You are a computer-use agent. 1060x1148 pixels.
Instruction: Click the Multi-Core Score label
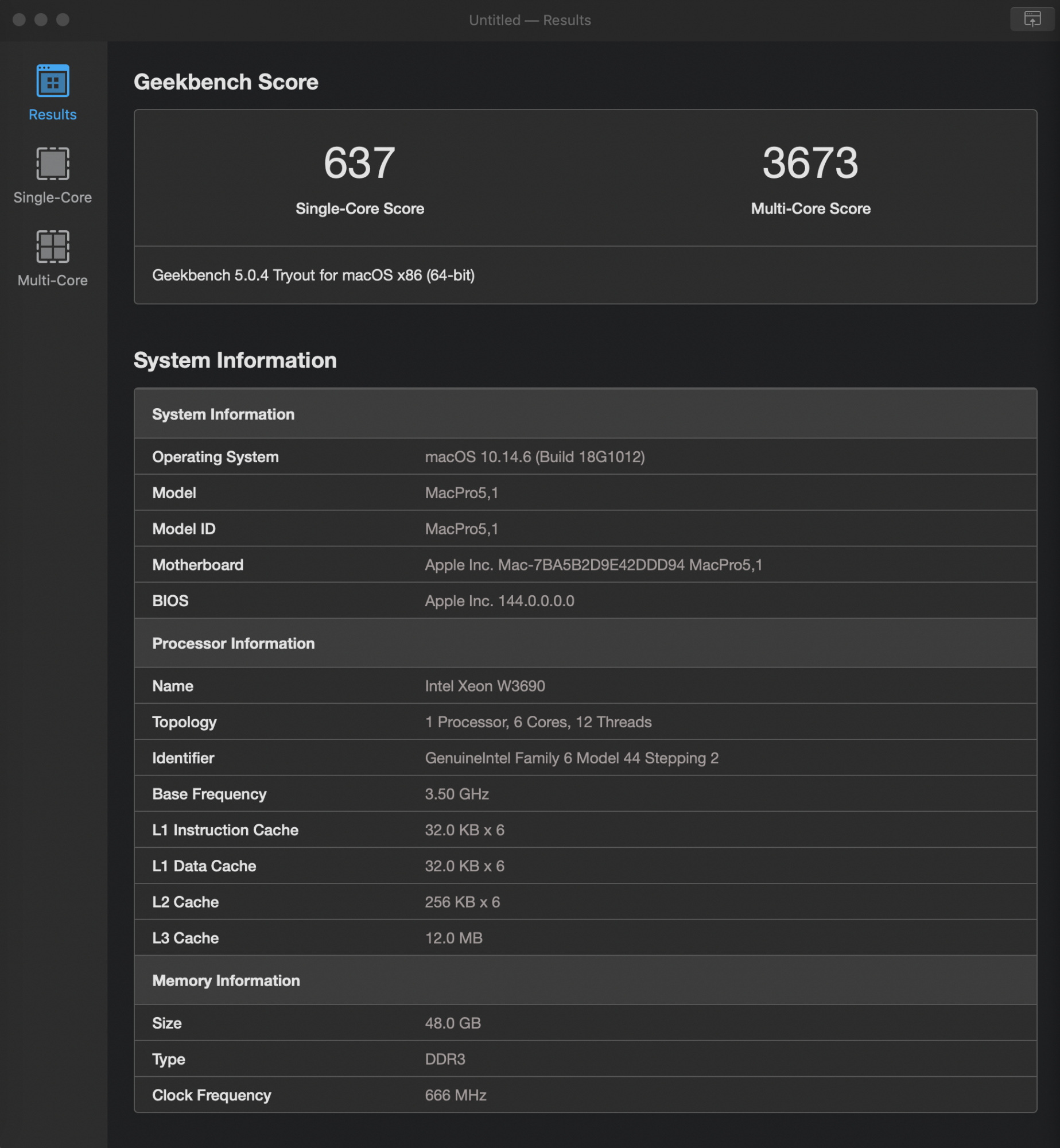pyautogui.click(x=810, y=208)
